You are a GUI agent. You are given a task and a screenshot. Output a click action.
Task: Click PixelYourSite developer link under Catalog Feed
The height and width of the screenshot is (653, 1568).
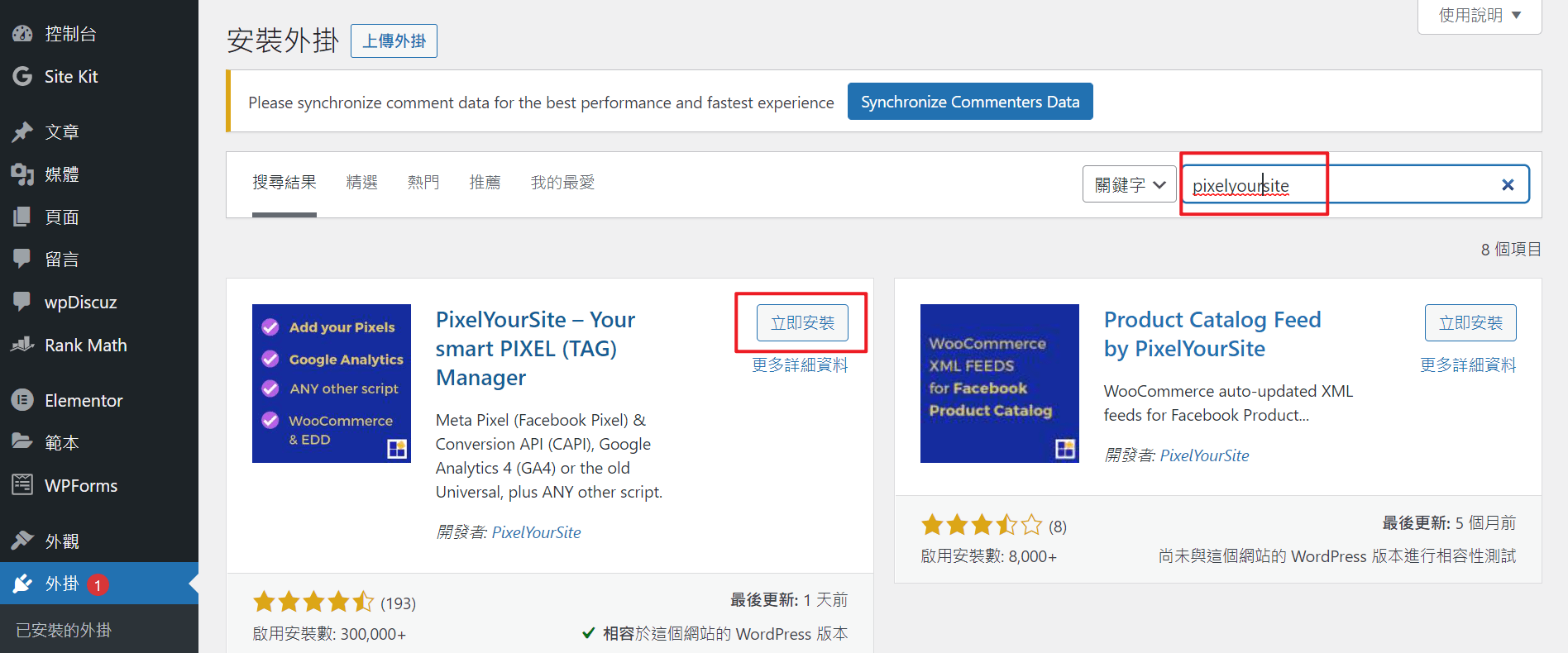click(x=1204, y=455)
